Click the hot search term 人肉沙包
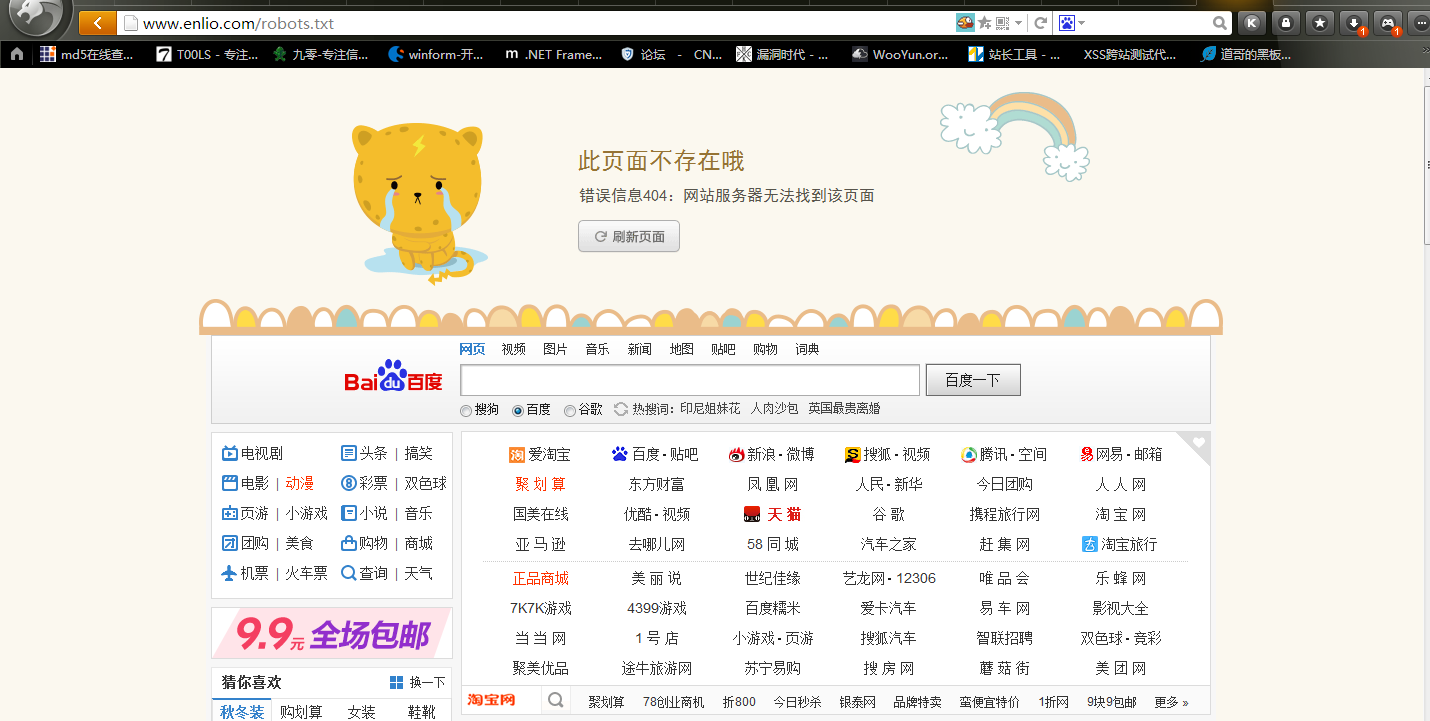This screenshot has height=721, width=1430. [775, 409]
